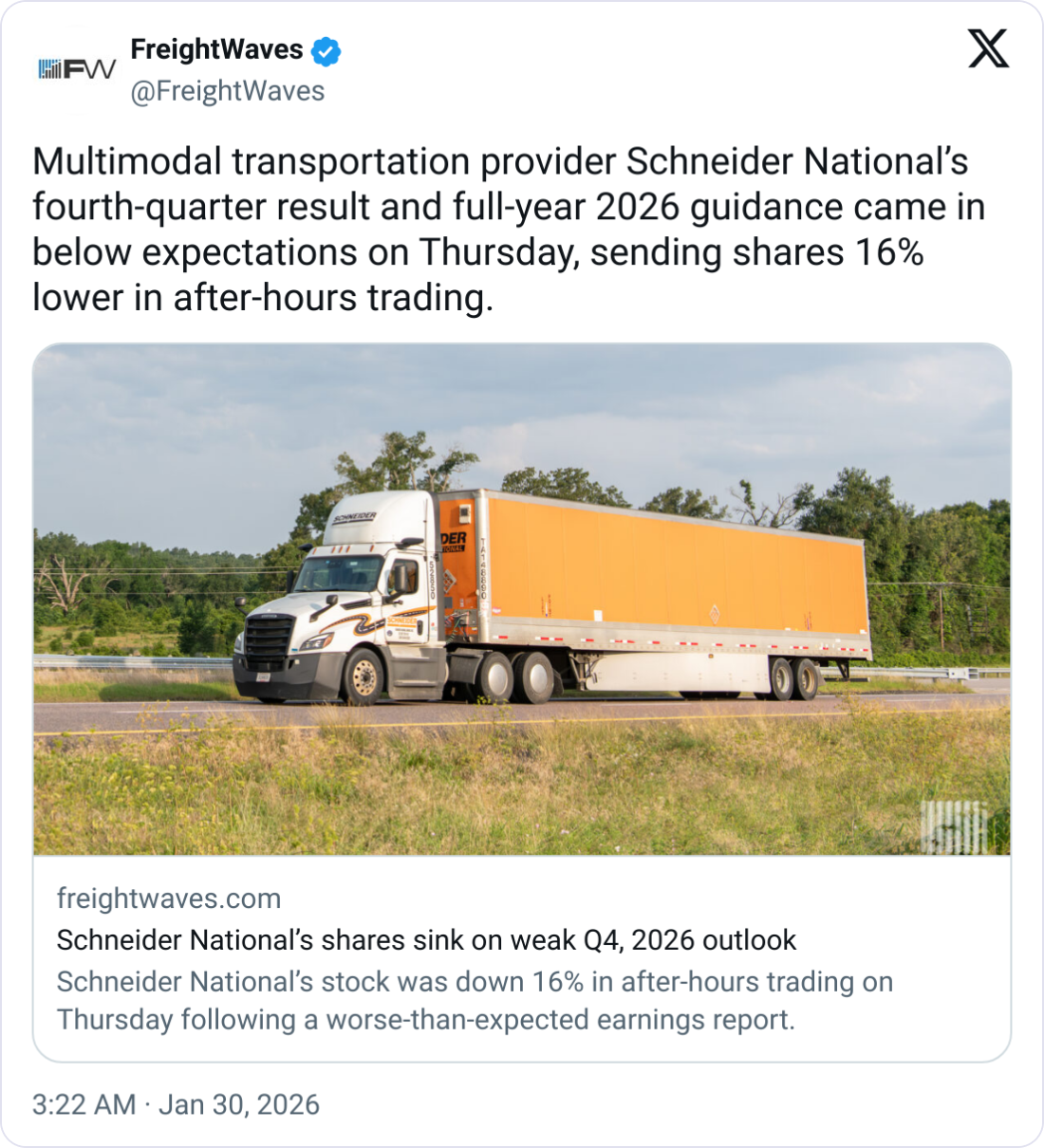Click the X logo
The height and width of the screenshot is (1148, 1044).
(988, 49)
